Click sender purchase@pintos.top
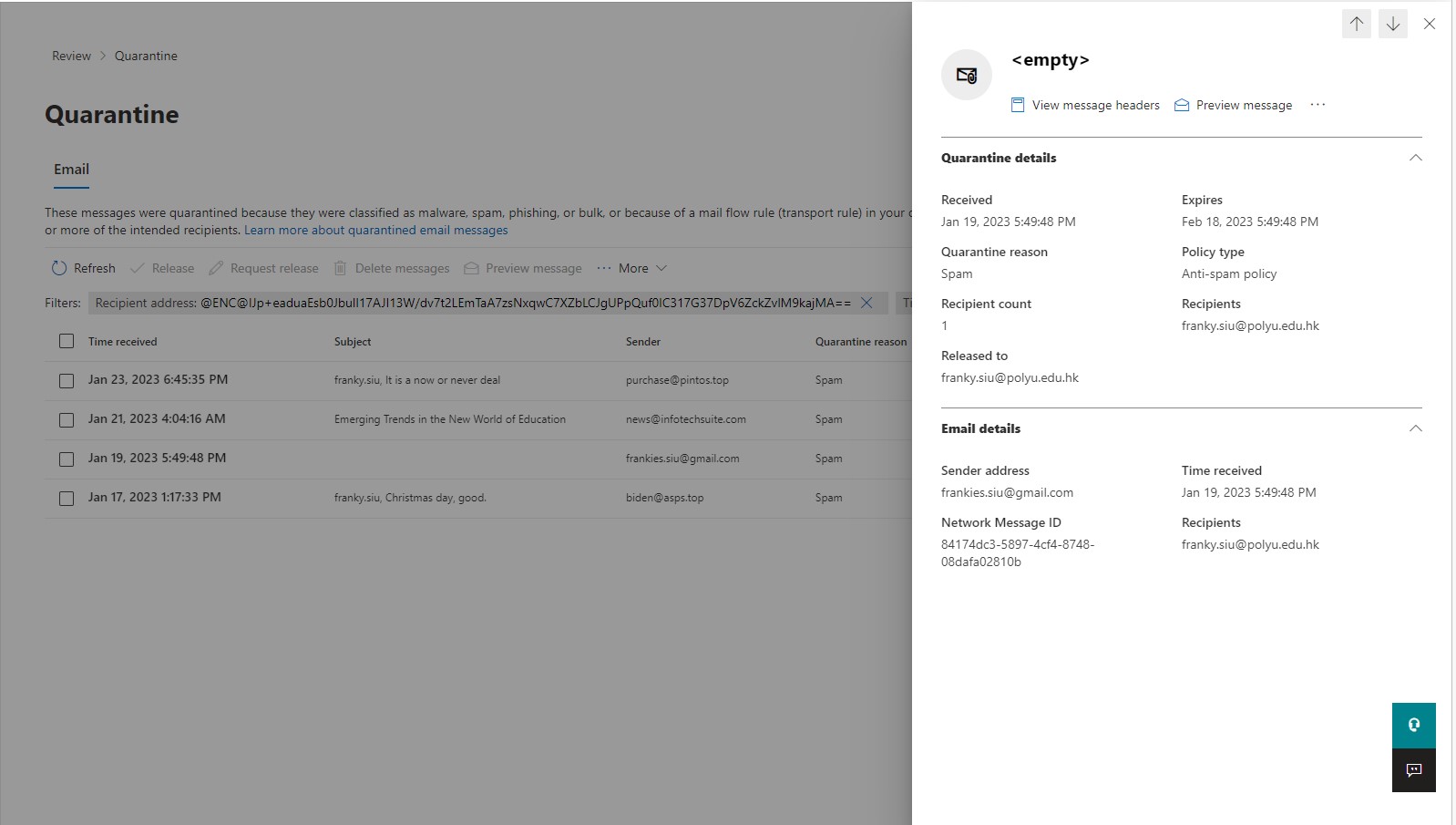Viewport: 1456px width, 825px height. click(x=677, y=380)
